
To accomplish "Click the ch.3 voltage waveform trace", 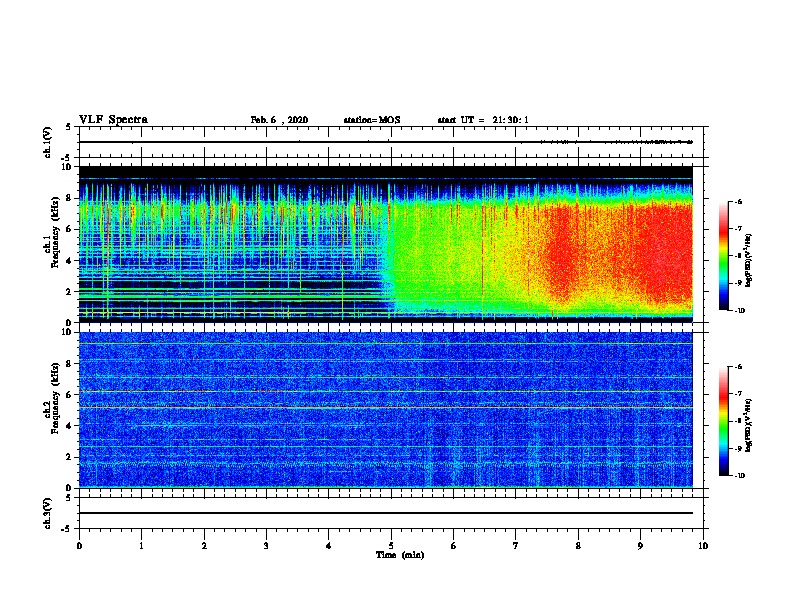I will coord(386,513).
